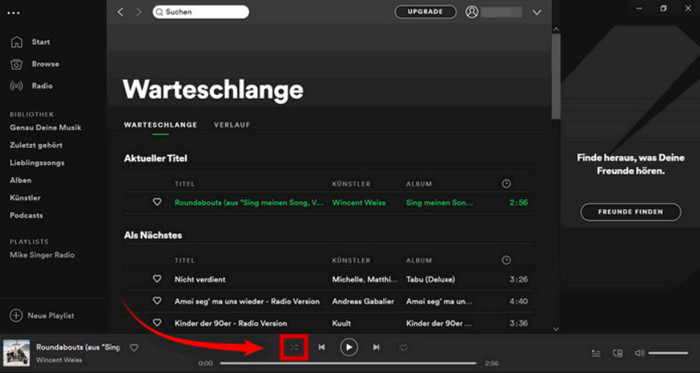Click Wincent Weiss in the now-playing bar
The height and width of the screenshot is (373, 700).
coord(59,360)
